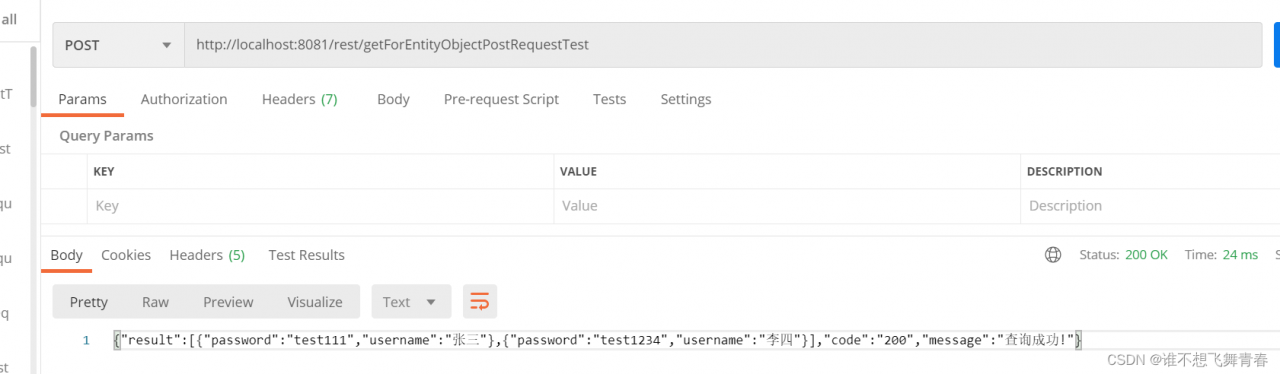Open the Text format dropdown
The image size is (1280, 374).
[410, 302]
